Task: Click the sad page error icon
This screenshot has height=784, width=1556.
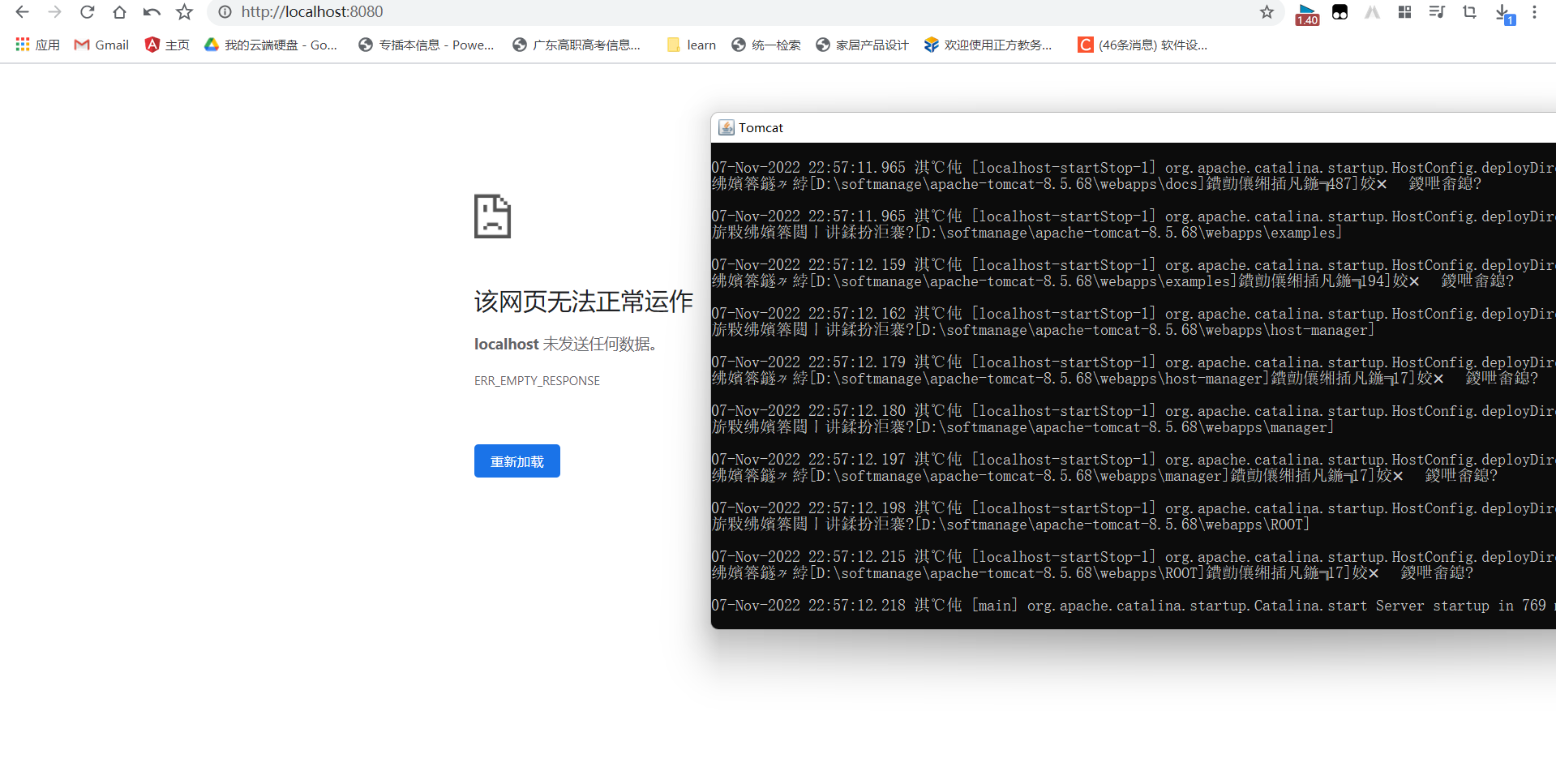Action: pyautogui.click(x=492, y=216)
